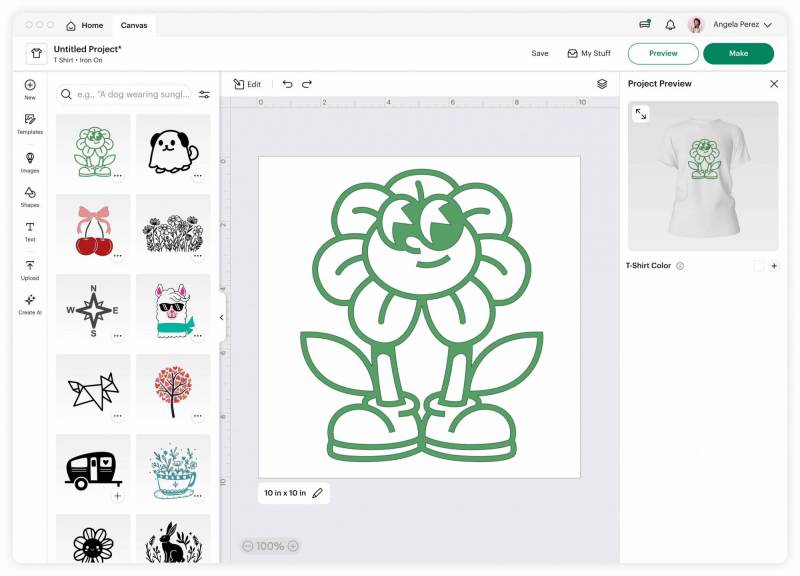Image resolution: width=800 pixels, height=576 pixels.
Task: Click the Edit toolbar item
Action: 247,84
